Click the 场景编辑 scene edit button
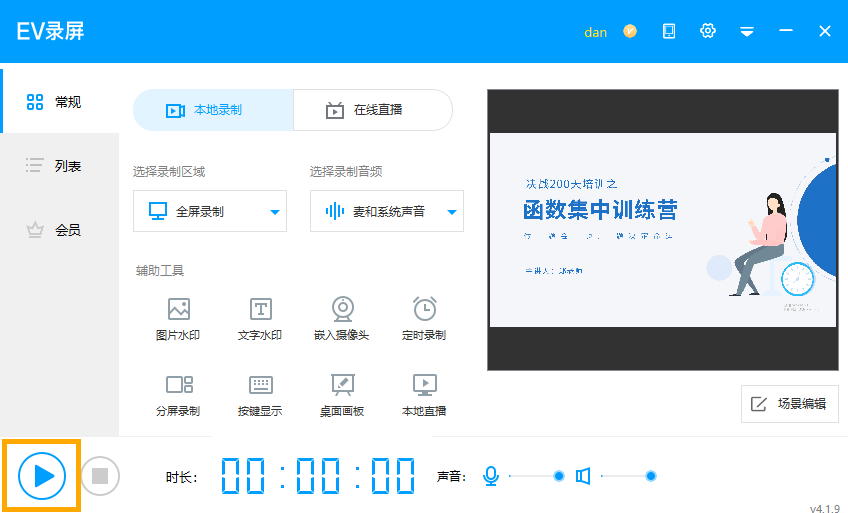Image resolution: width=848 pixels, height=513 pixels. tap(790, 404)
